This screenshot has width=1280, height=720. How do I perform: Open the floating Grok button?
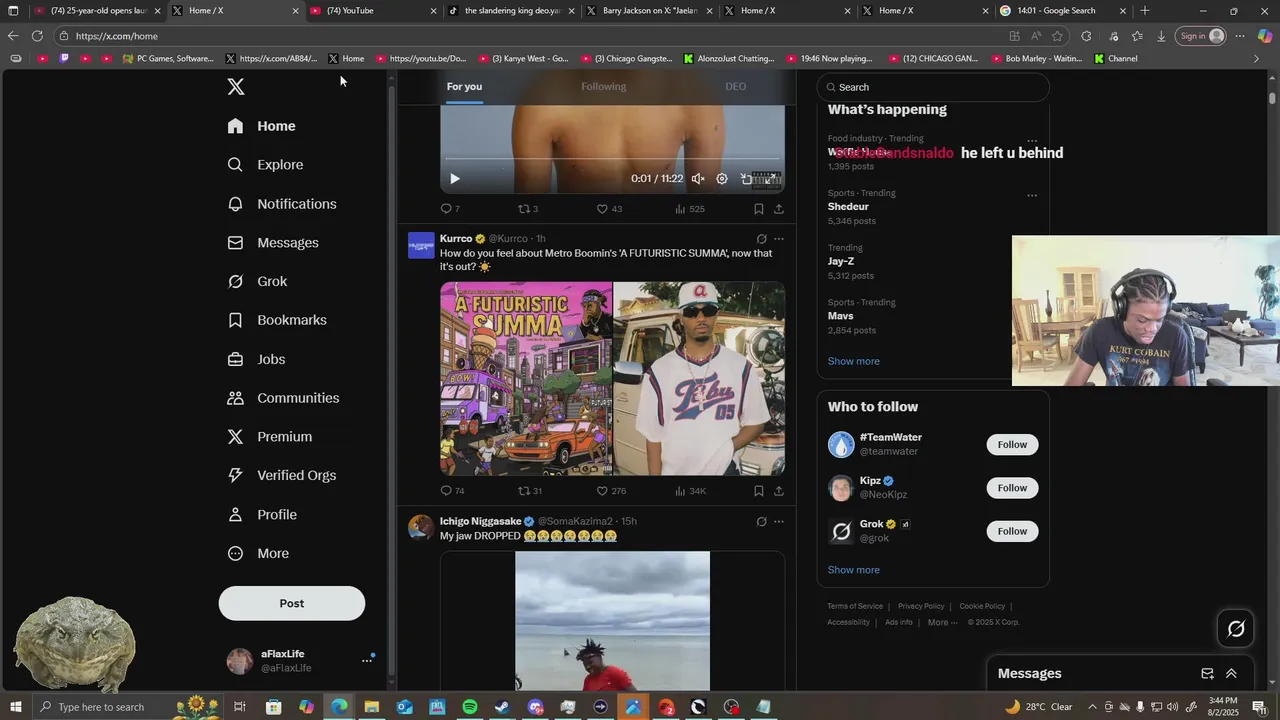pos(1236,629)
